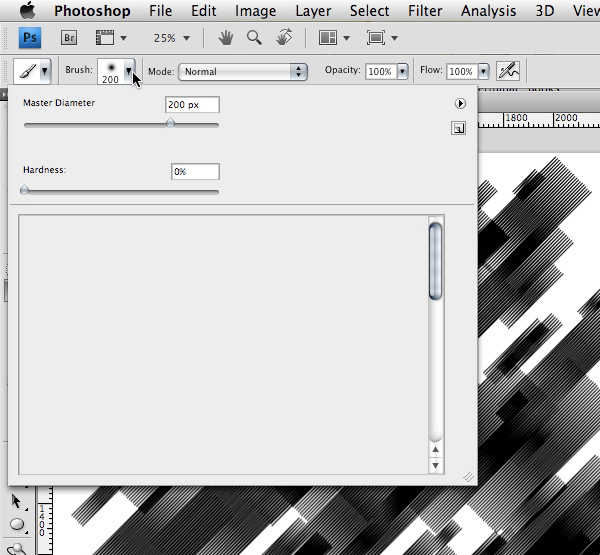
Task: Open the Brush tool preset picker
Action: 32,71
